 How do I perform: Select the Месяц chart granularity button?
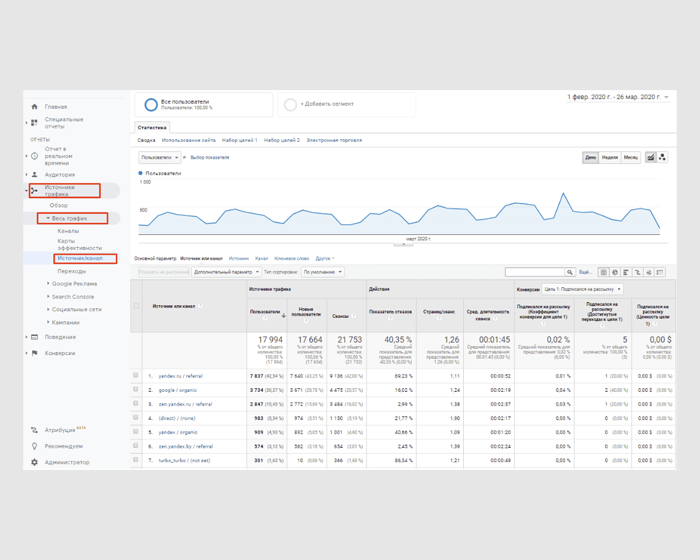tap(631, 157)
